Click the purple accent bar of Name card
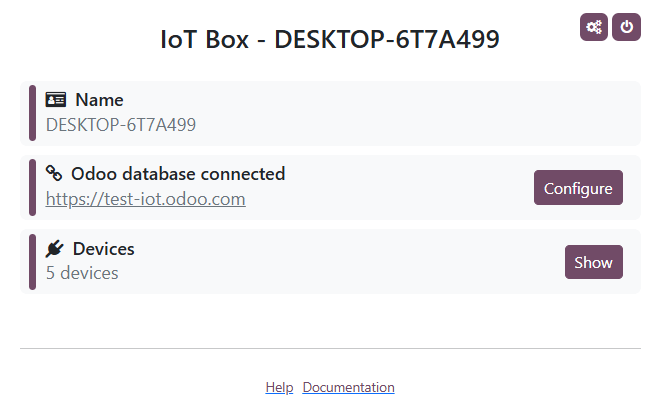 coord(32,113)
